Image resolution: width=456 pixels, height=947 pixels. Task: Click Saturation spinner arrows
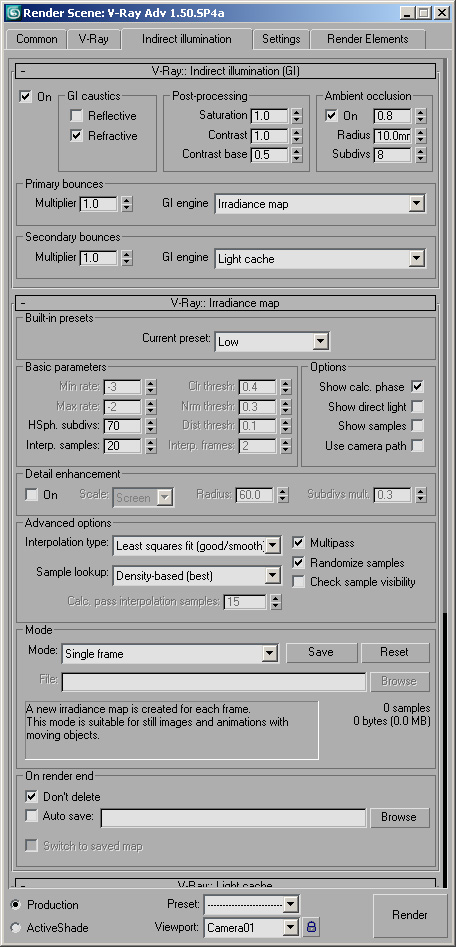click(x=297, y=115)
